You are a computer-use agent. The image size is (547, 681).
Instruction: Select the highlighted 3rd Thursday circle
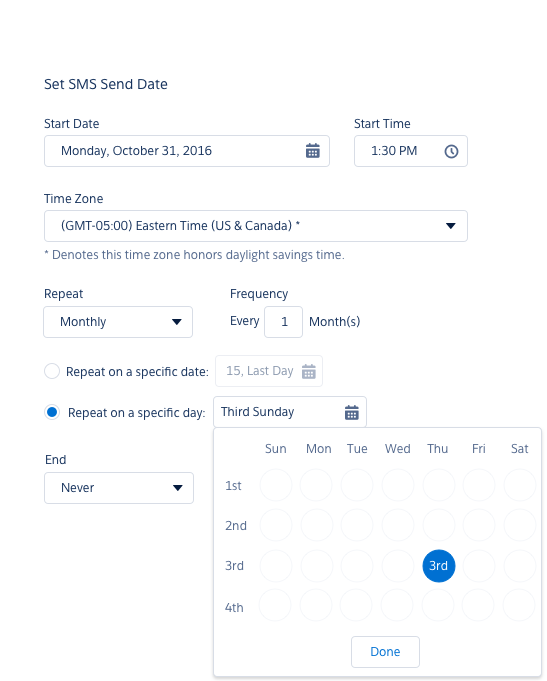438,565
